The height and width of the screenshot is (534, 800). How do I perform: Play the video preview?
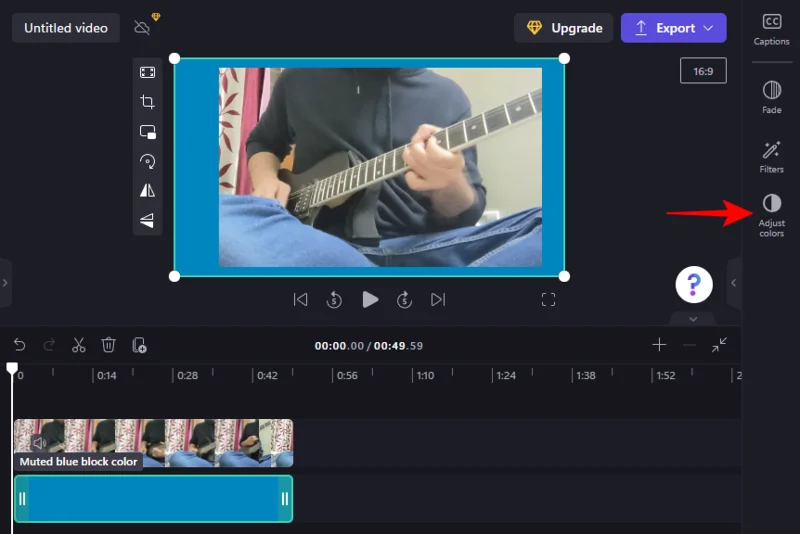[x=370, y=299]
